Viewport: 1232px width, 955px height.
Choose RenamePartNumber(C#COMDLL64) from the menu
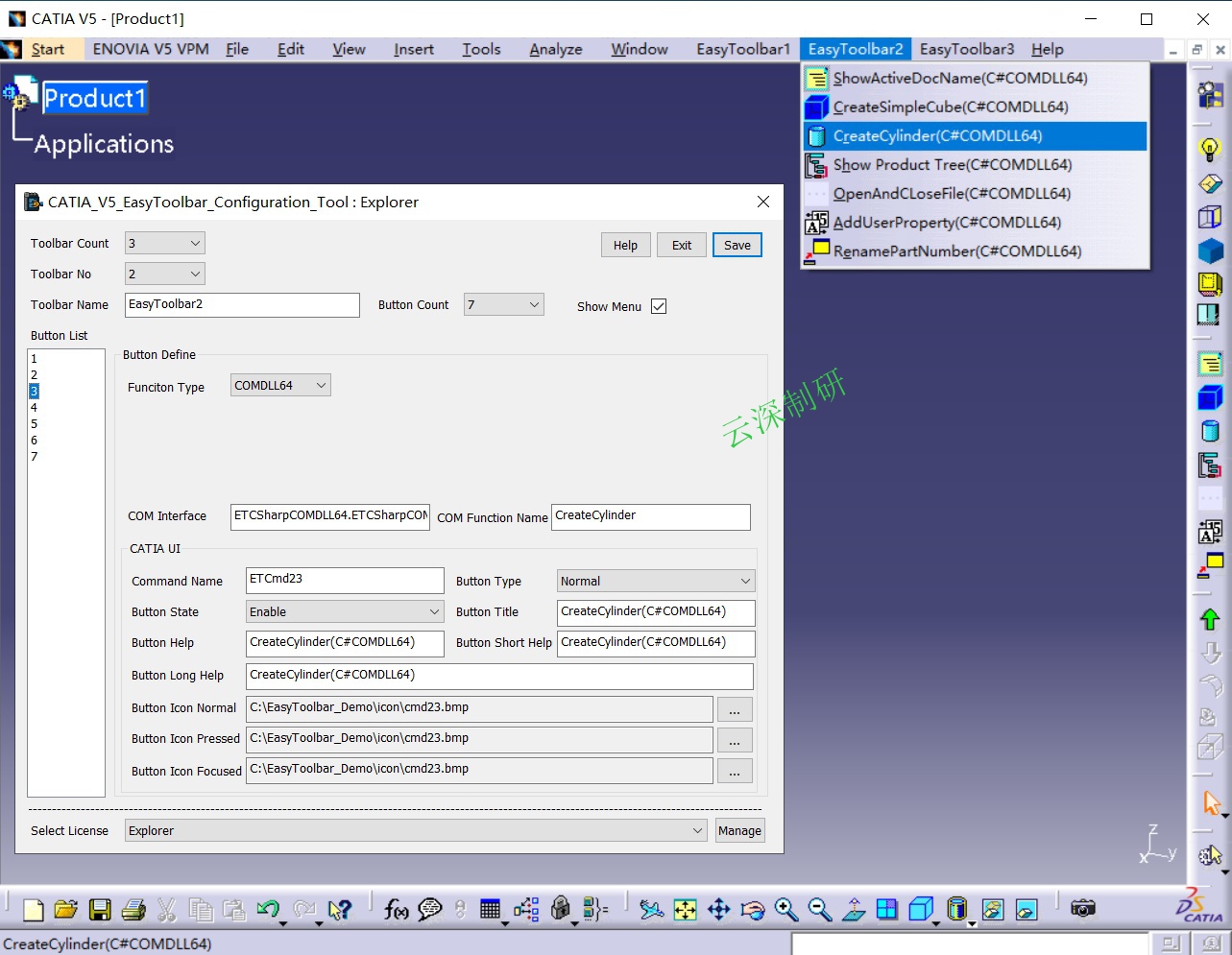click(x=976, y=251)
